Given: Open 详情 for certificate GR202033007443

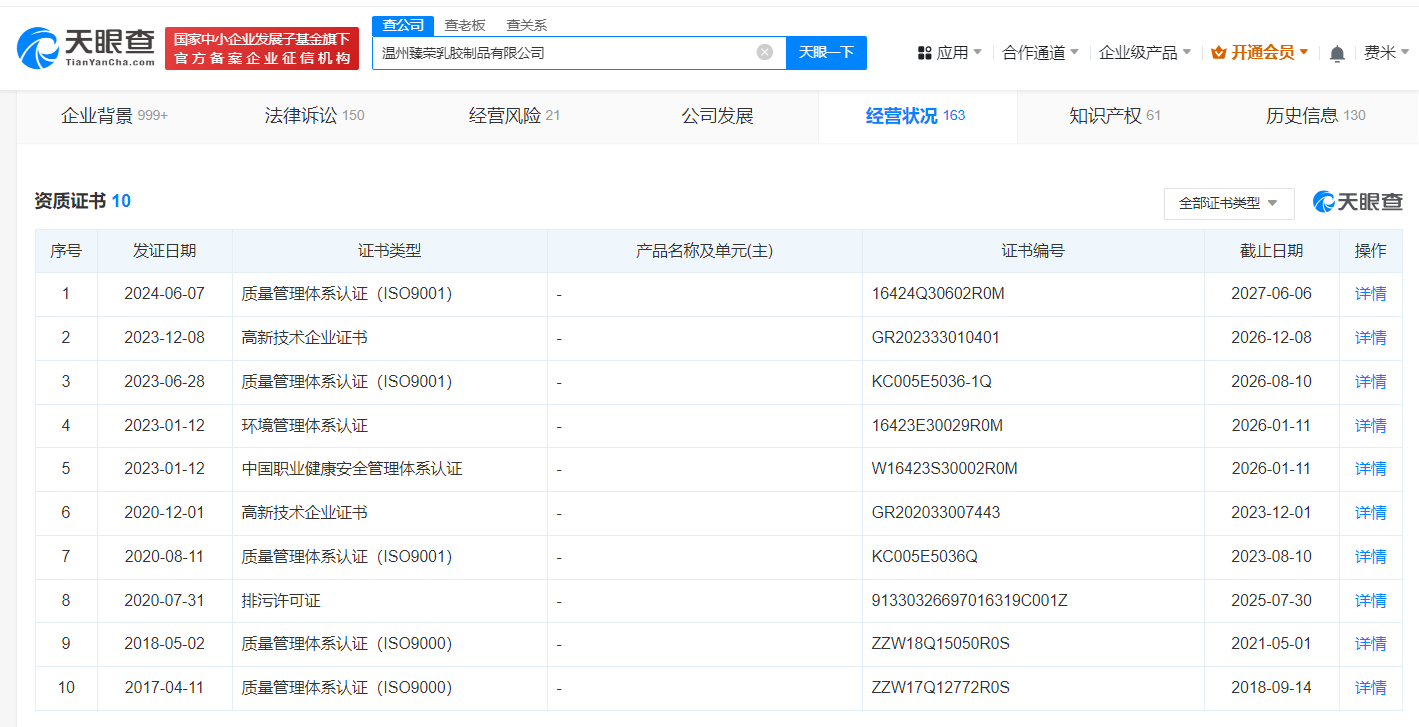Looking at the screenshot, I should pyautogui.click(x=1370, y=513).
